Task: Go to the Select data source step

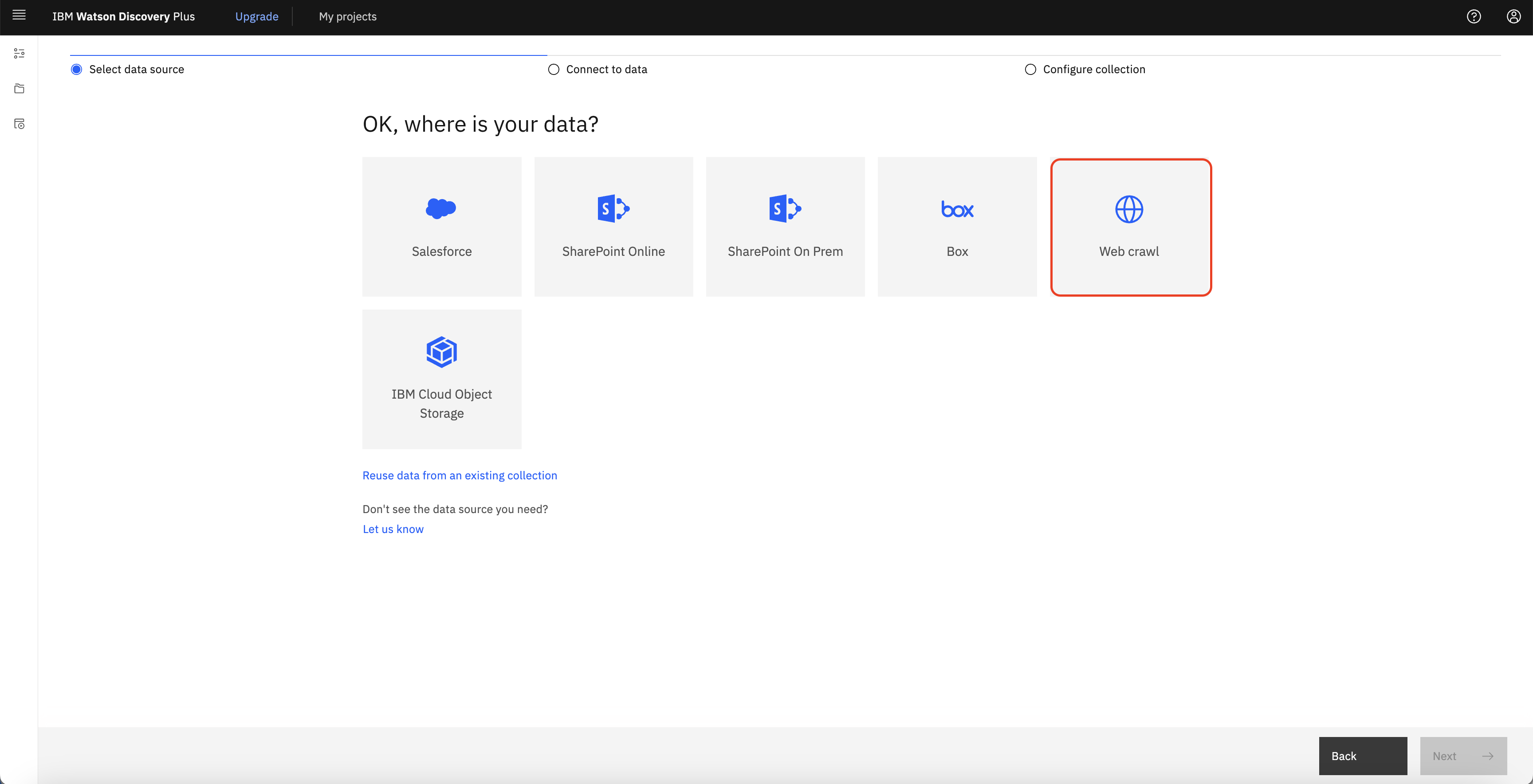Action: coord(127,70)
